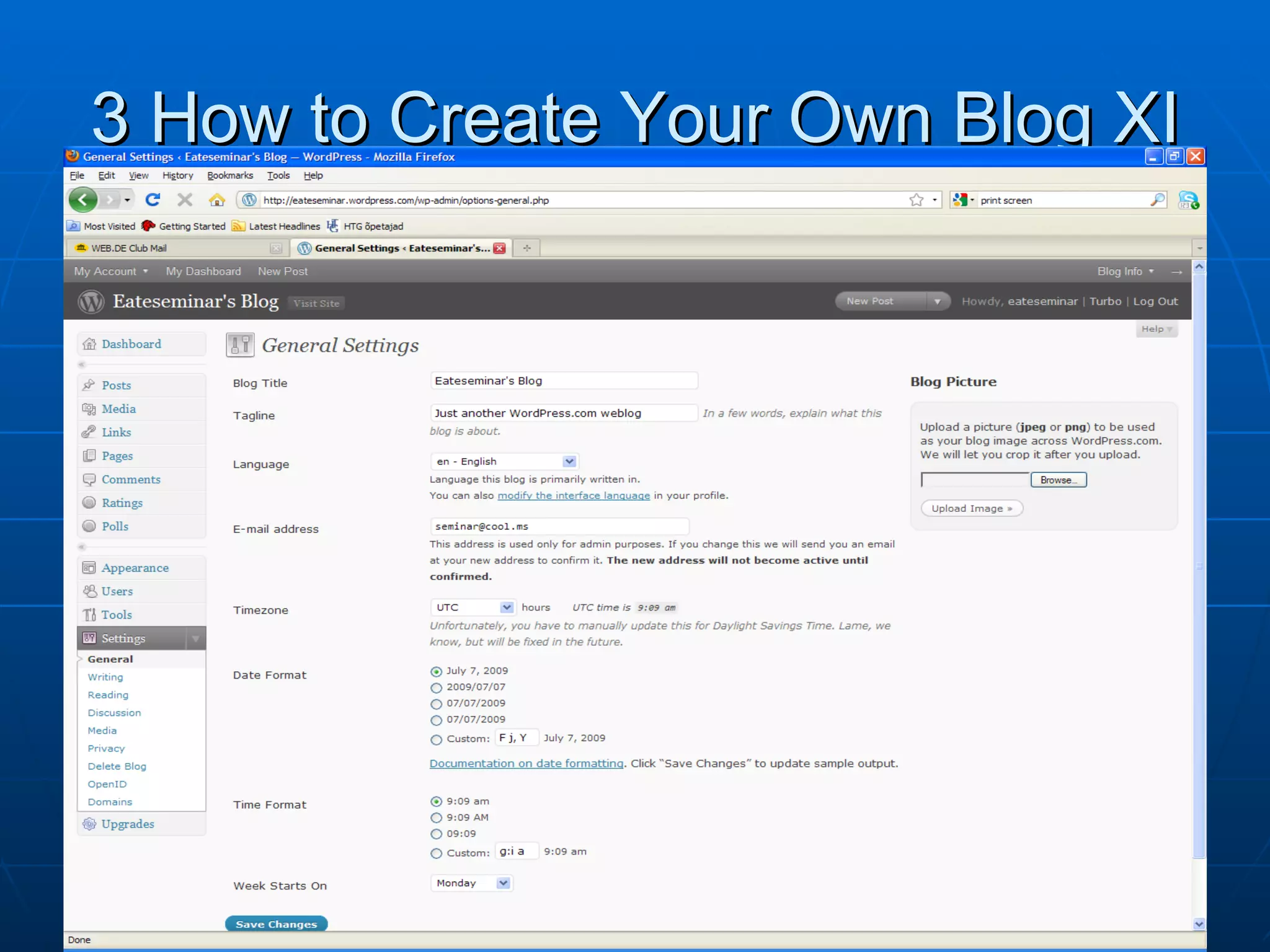Screen dimensions: 1270x952
Task: Click the Dashboard house icon in sidebar
Action: (x=89, y=344)
